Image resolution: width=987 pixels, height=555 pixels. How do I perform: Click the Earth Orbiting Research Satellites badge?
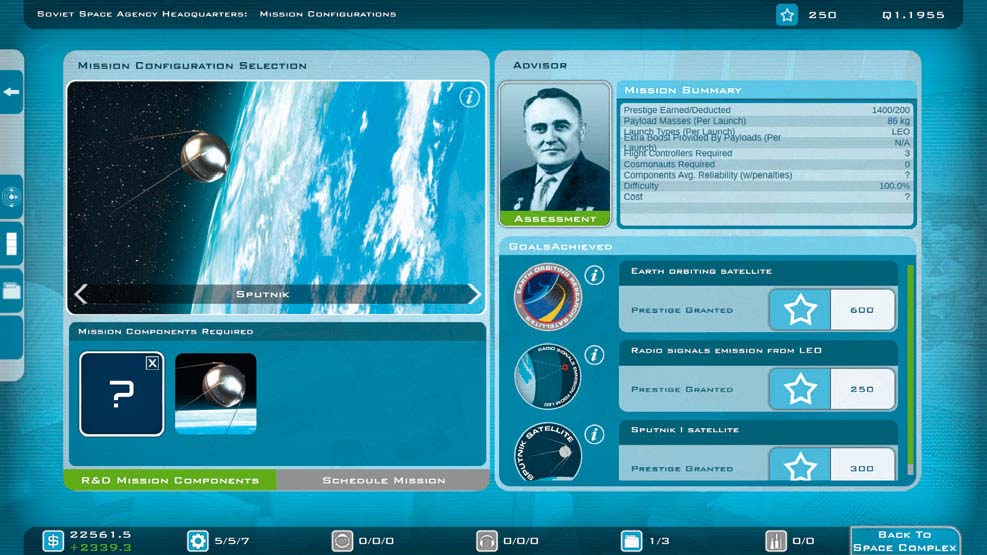tap(548, 296)
